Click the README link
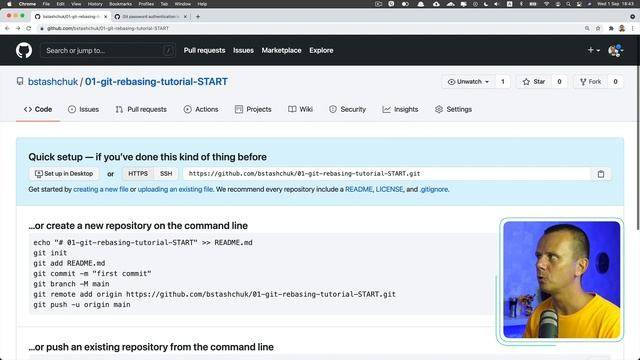Screen dimensions: 640x360 [359, 189]
